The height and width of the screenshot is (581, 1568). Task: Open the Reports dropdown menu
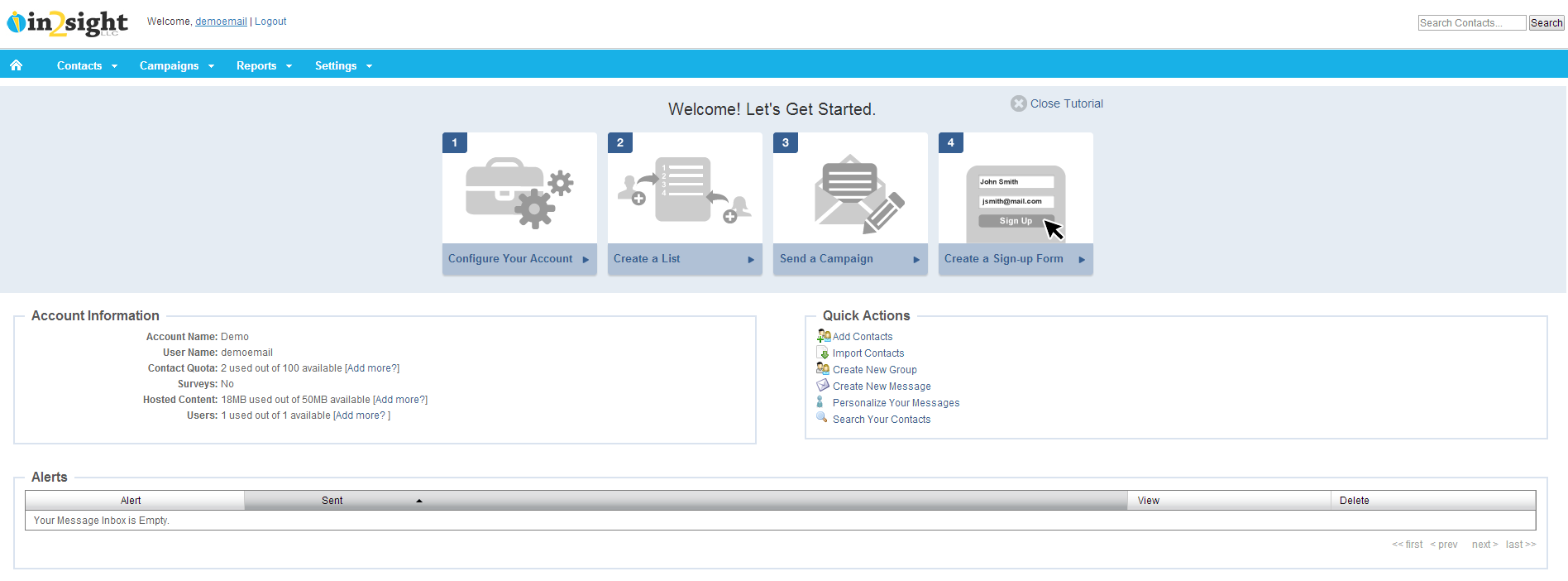pos(264,65)
